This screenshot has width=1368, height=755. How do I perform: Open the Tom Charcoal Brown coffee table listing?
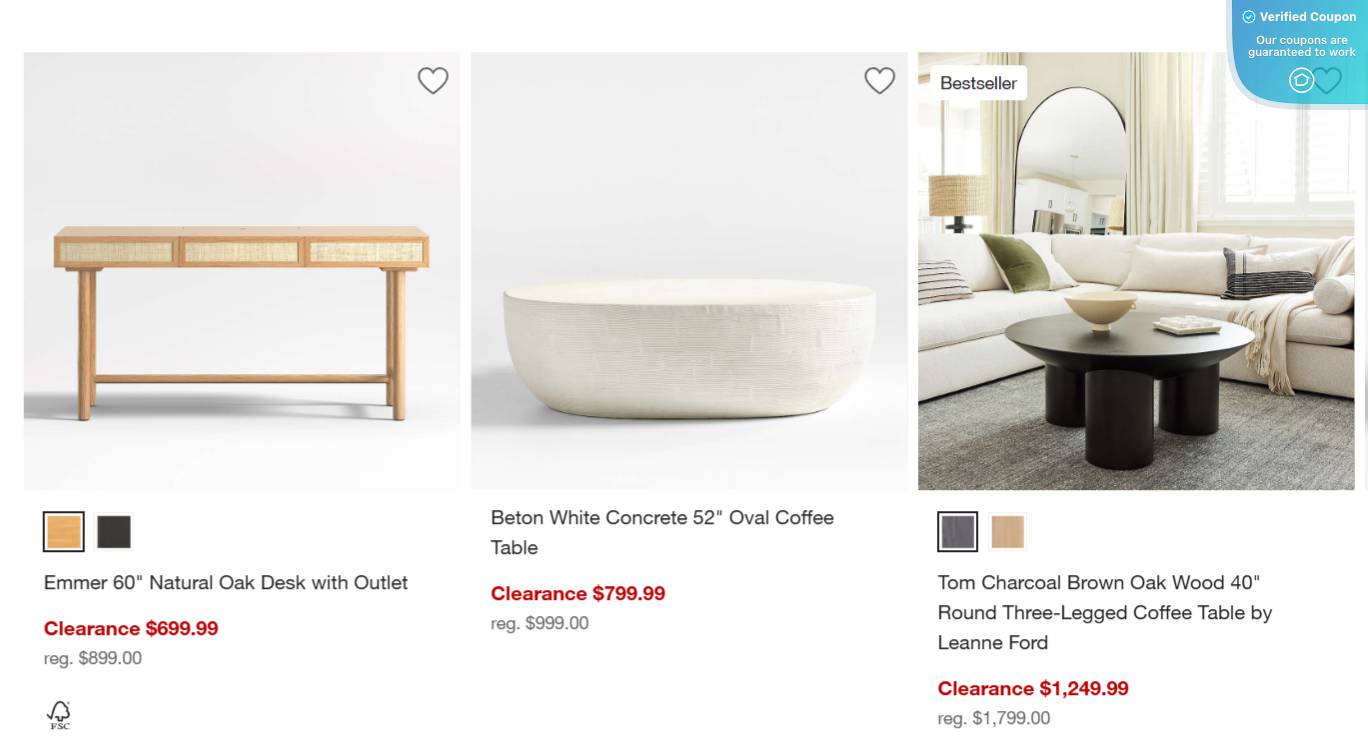coord(1104,612)
